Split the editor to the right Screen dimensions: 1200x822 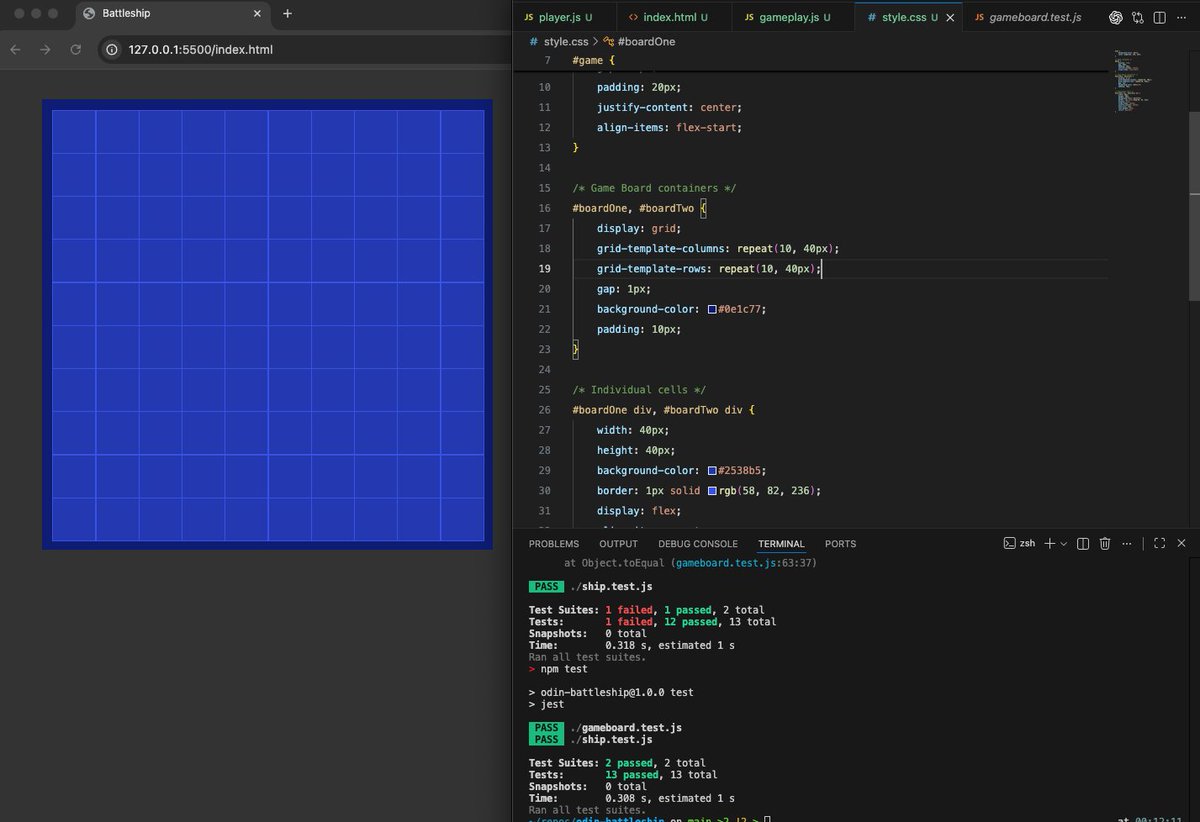coord(1160,17)
